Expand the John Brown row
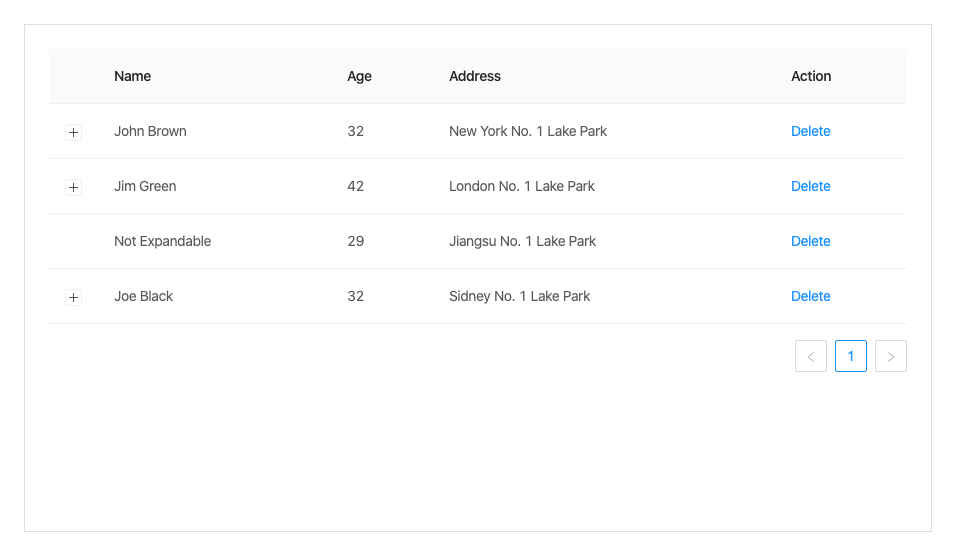Image resolution: width=956 pixels, height=556 pixels. tap(73, 132)
